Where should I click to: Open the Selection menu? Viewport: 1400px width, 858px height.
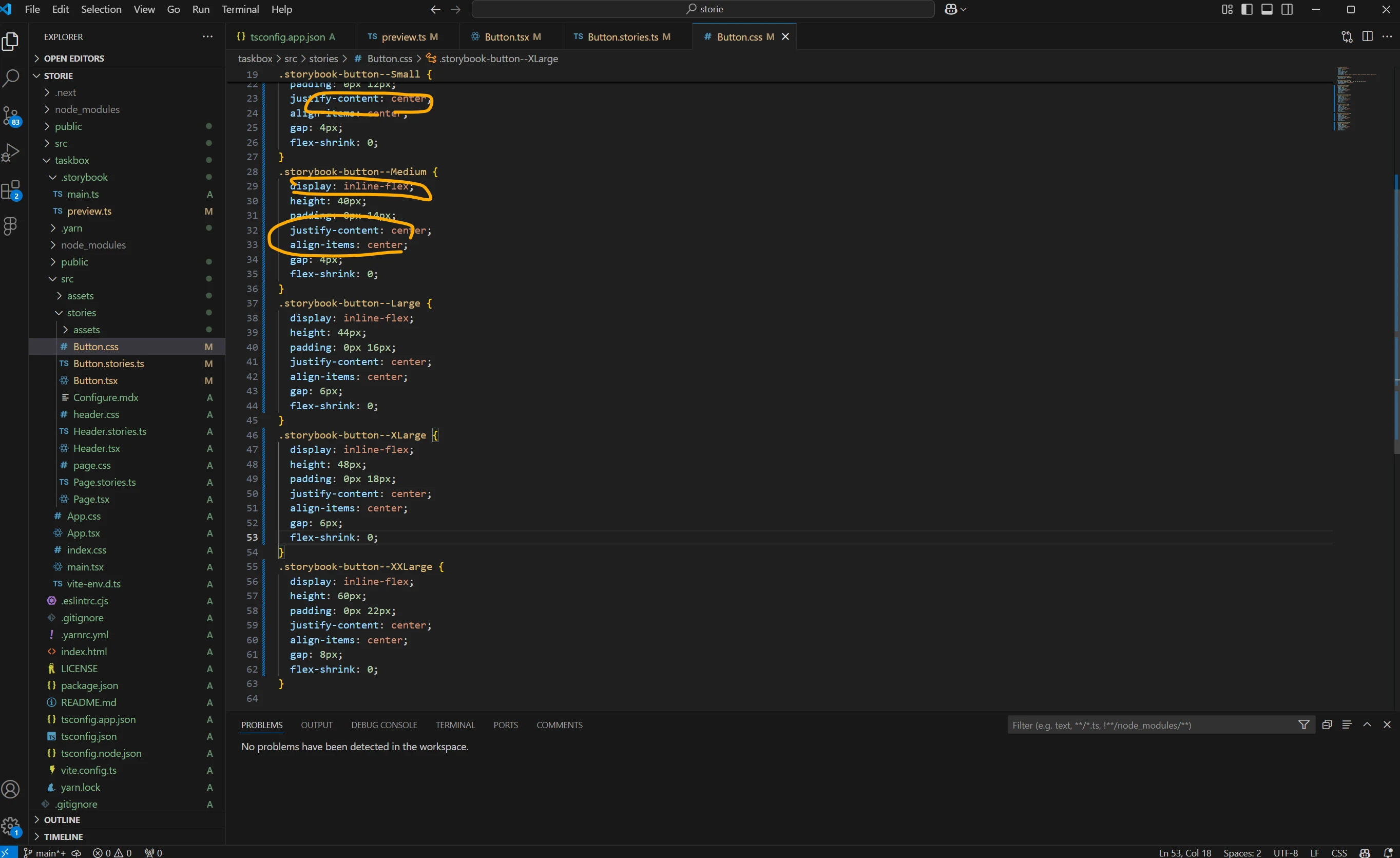(101, 9)
